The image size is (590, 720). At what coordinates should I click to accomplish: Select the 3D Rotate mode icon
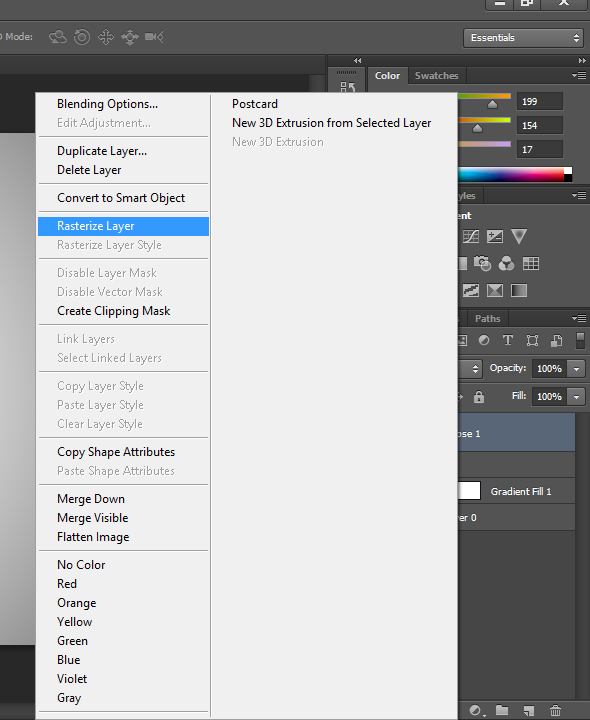(57, 37)
